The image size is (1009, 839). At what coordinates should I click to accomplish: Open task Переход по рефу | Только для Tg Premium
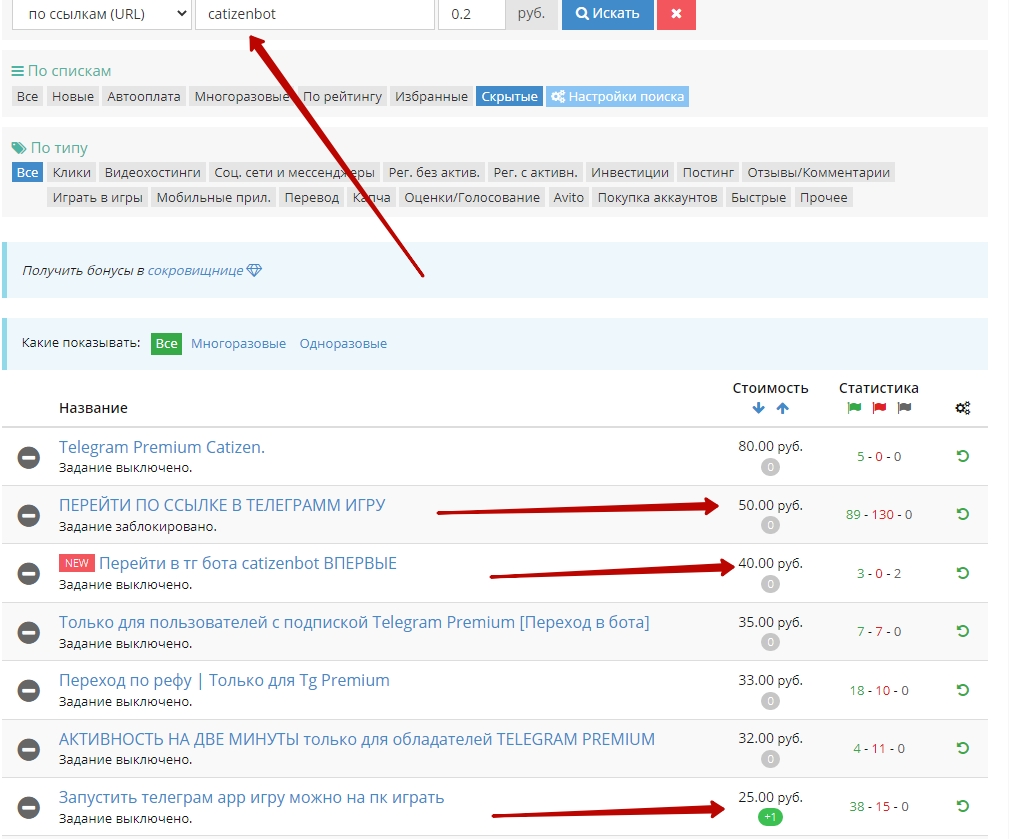pos(224,681)
